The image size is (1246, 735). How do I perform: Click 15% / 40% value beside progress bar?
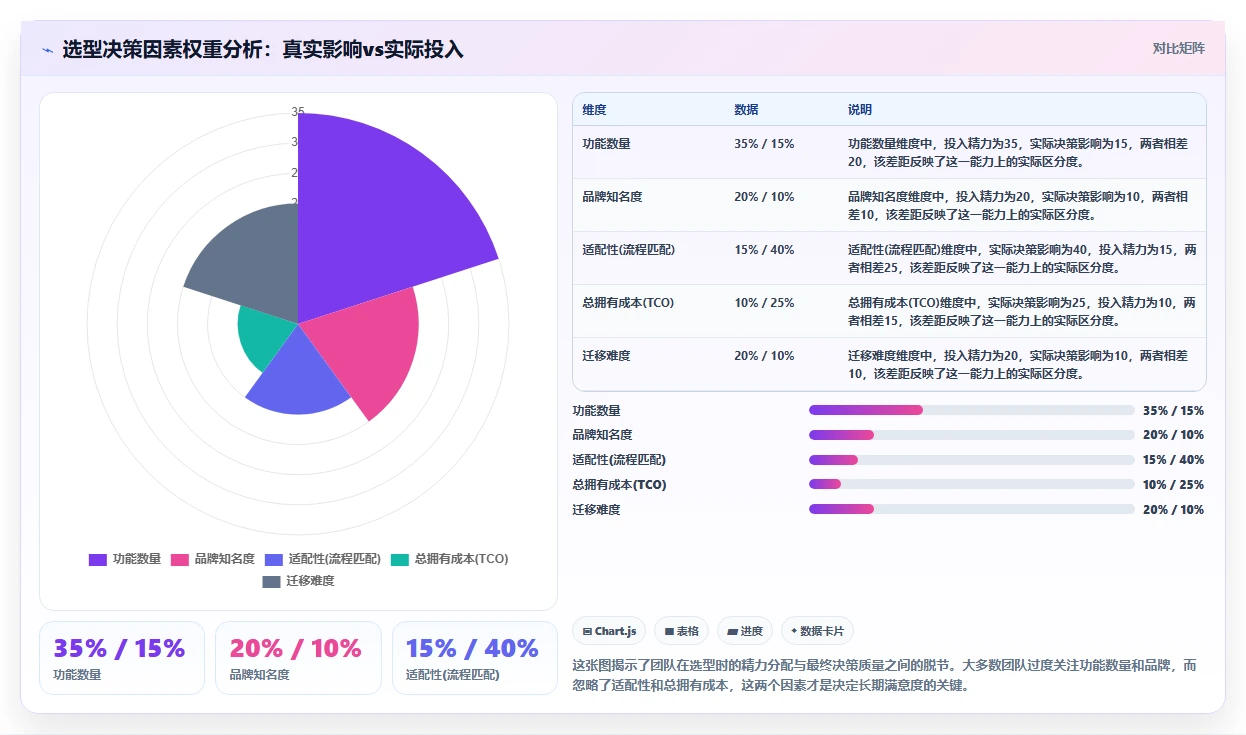(1173, 460)
